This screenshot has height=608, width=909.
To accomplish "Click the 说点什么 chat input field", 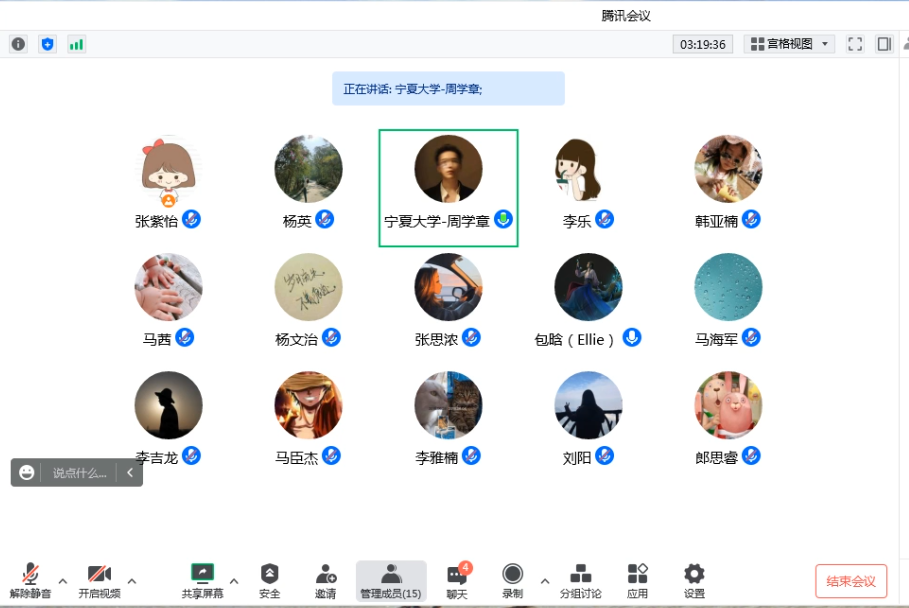I will 79,473.
